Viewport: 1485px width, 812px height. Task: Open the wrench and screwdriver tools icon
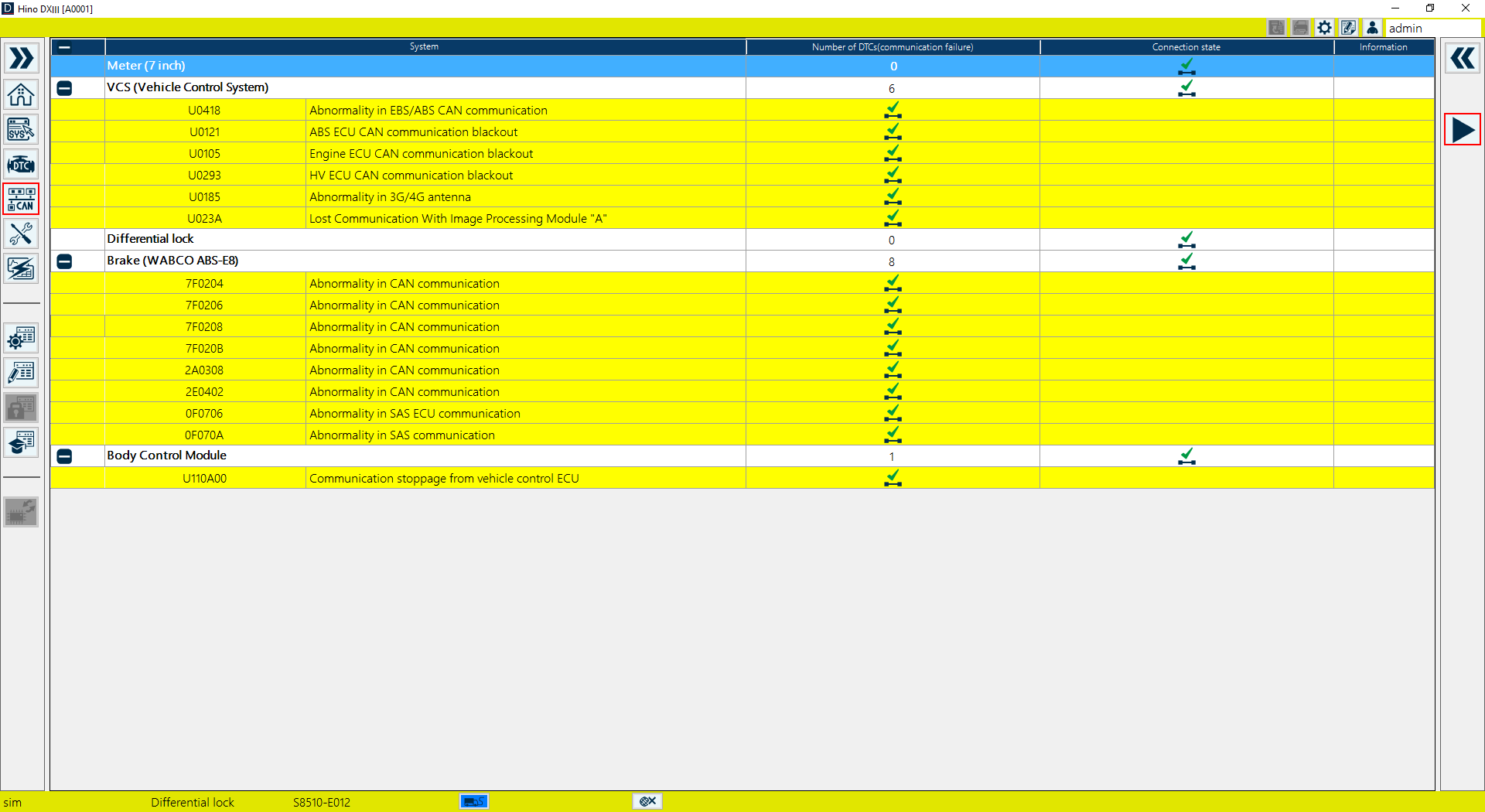(21, 234)
